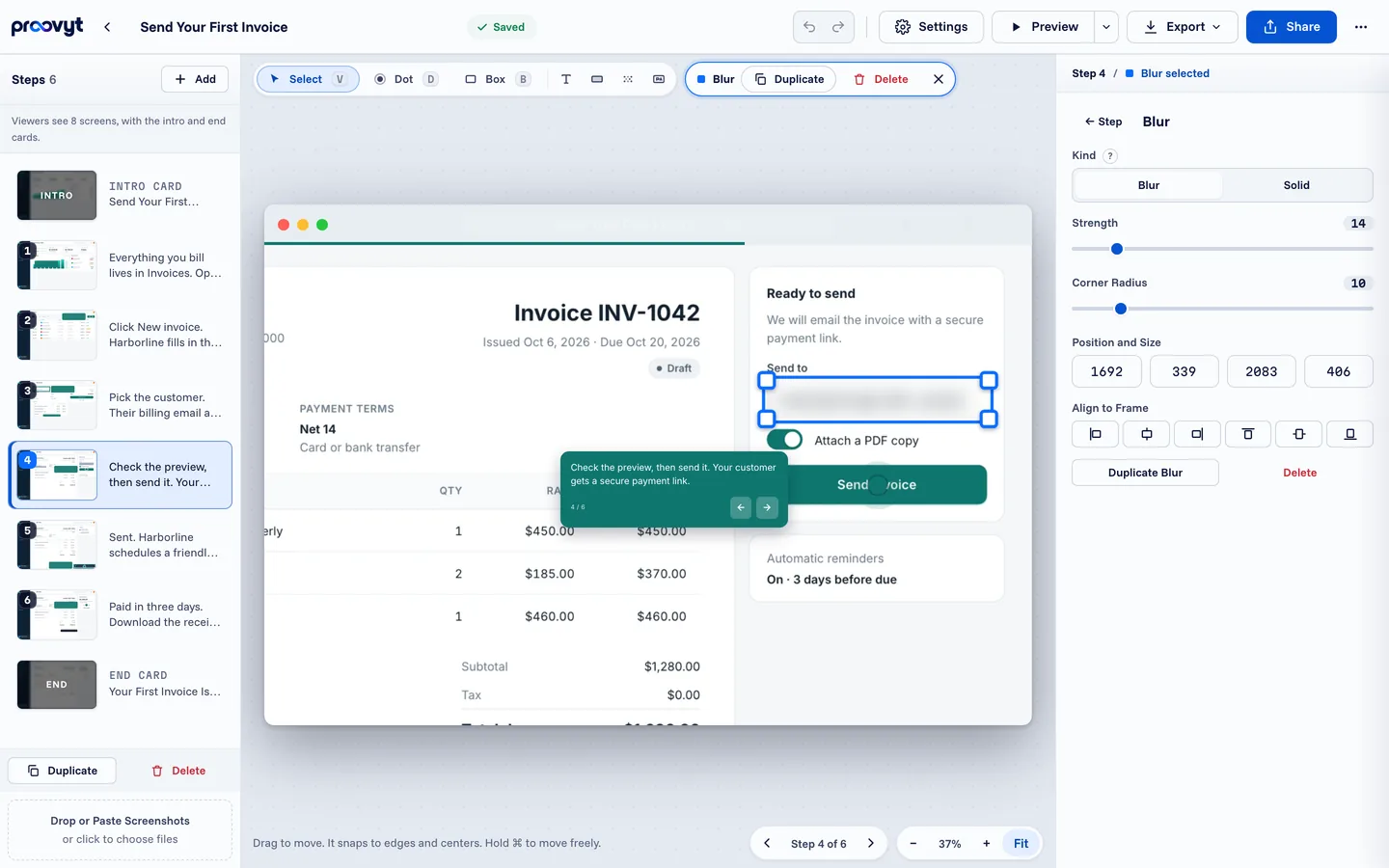Image resolution: width=1389 pixels, height=868 pixels.
Task: Set blur kind to Solid
Action: tap(1296, 185)
